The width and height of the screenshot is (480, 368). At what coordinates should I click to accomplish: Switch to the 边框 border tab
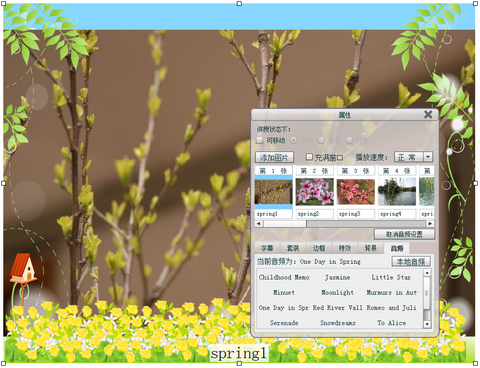point(319,248)
